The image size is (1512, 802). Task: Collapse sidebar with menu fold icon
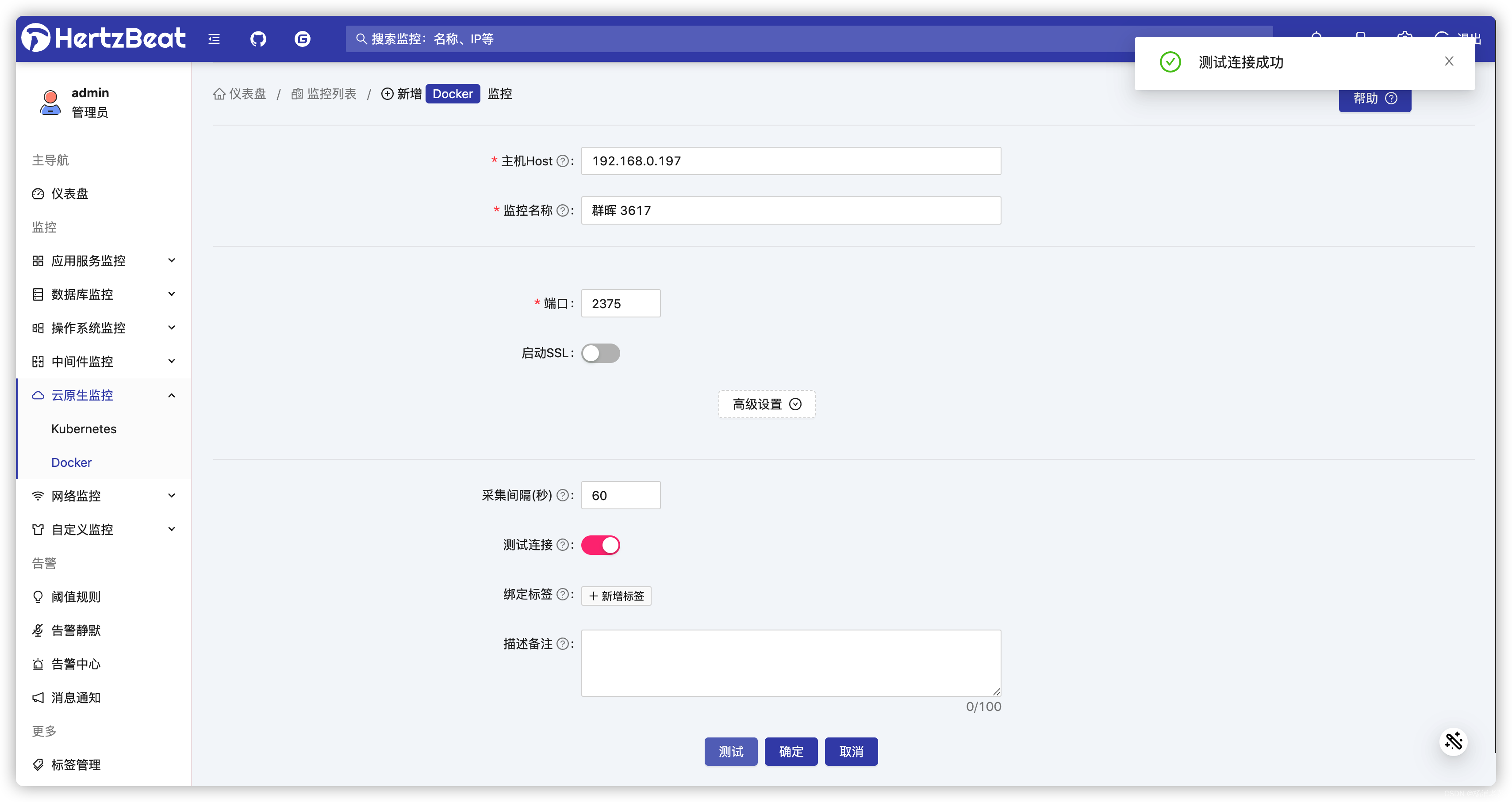(214, 39)
